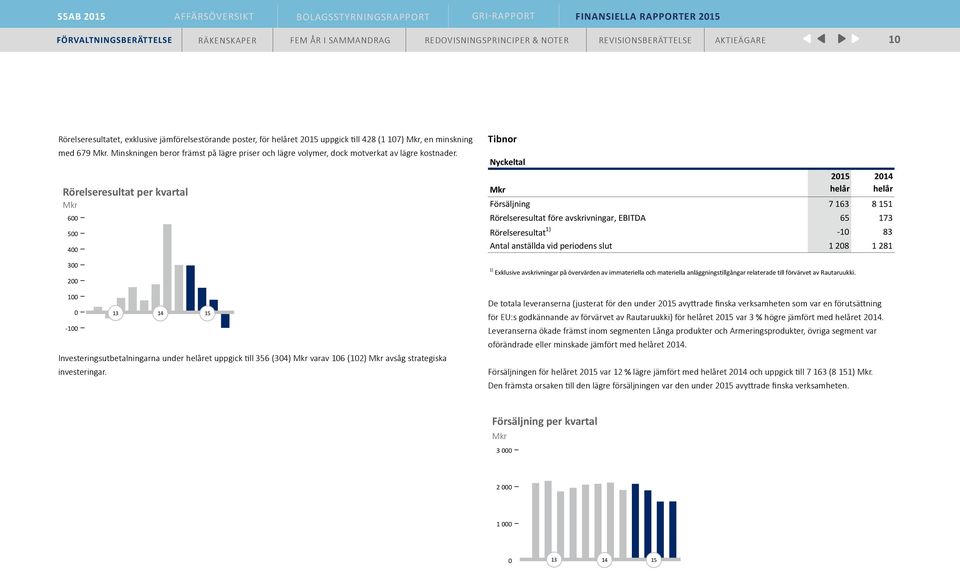This screenshot has height=569, width=960.
Task: Open the Bolagsstyrningsrapport section
Action: [362, 17]
